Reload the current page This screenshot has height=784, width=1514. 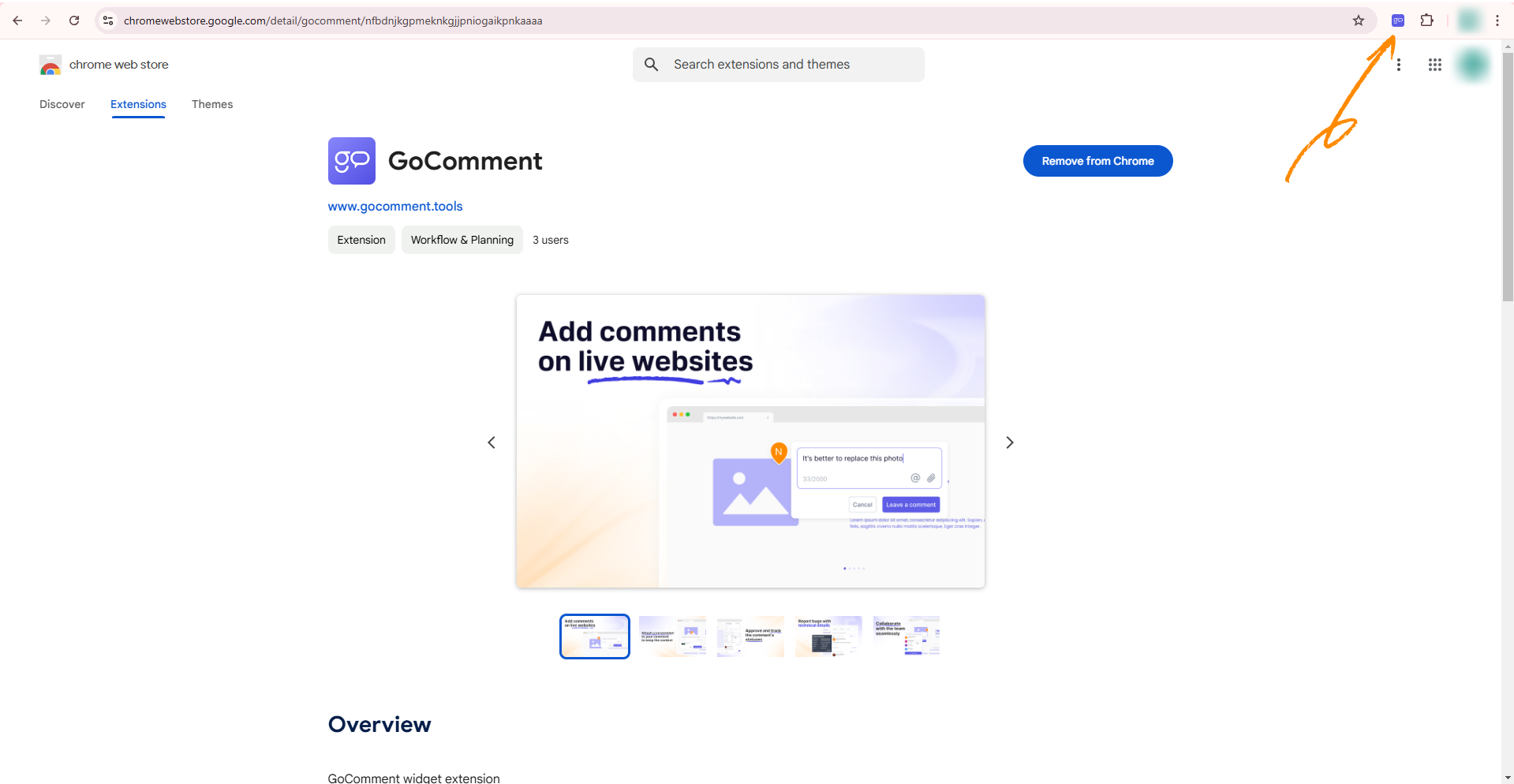point(74,21)
